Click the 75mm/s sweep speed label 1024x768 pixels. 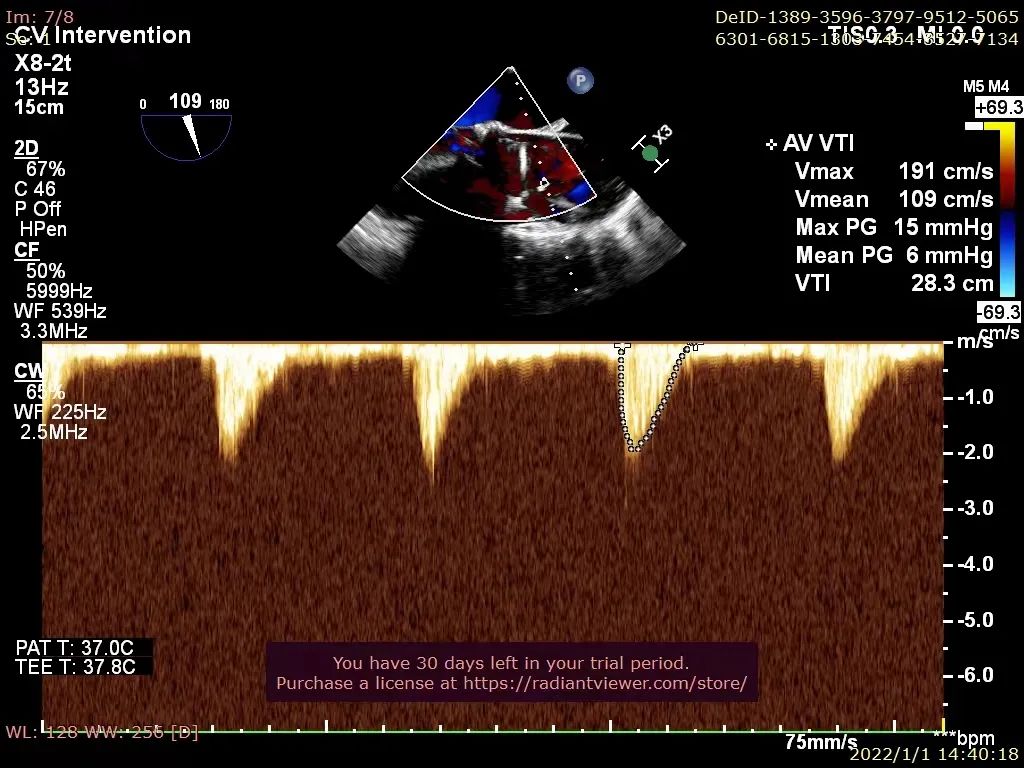click(820, 742)
